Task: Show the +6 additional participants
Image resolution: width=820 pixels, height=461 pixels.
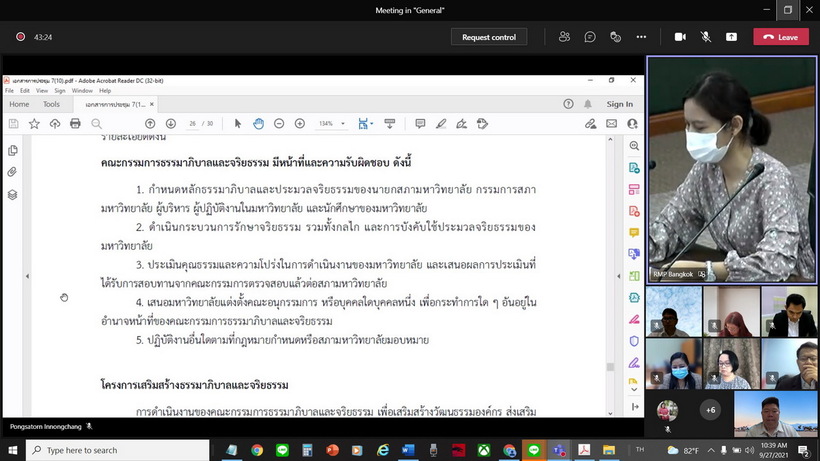Action: point(710,410)
